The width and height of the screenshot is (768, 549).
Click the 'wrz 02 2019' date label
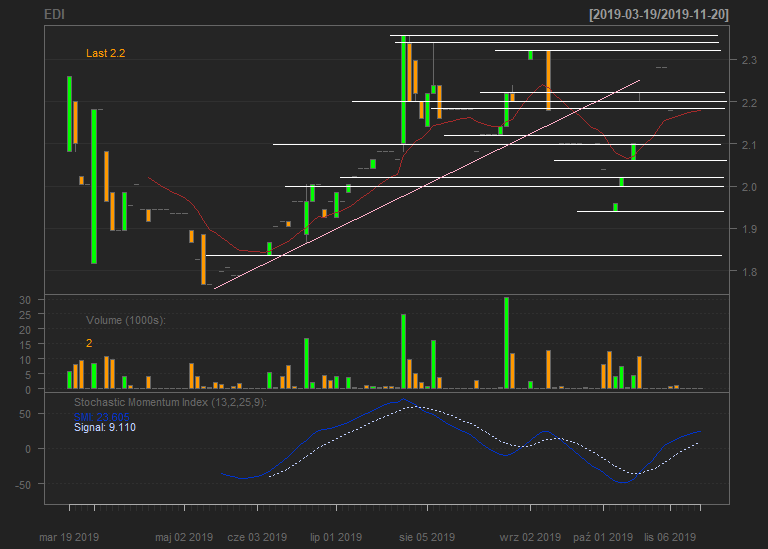click(530, 537)
